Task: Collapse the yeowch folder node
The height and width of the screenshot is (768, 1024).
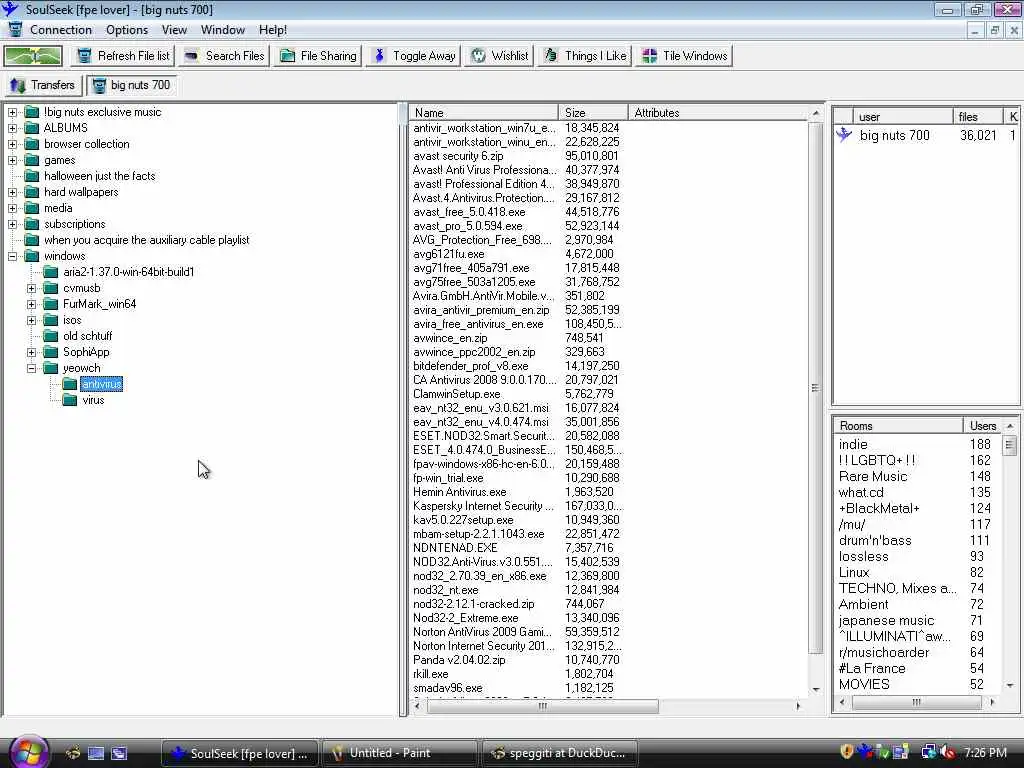Action: pos(31,368)
